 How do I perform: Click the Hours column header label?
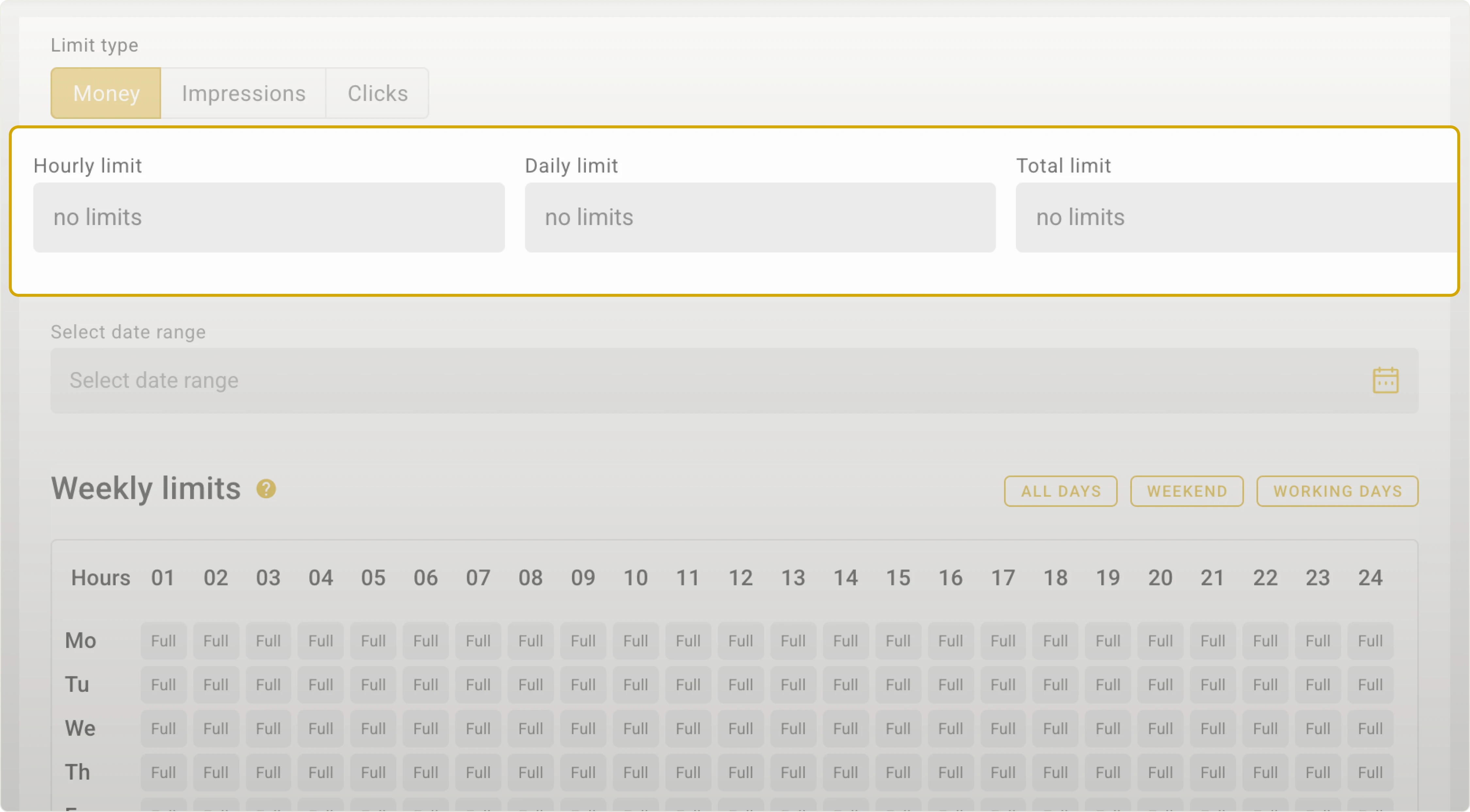[100, 578]
